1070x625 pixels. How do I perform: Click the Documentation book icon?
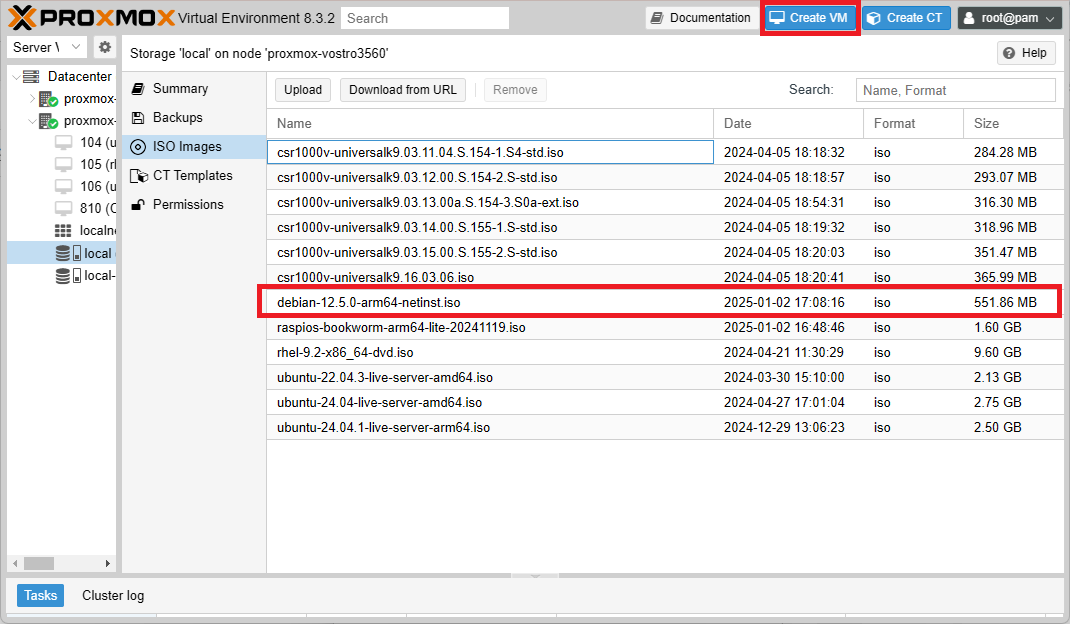point(656,18)
